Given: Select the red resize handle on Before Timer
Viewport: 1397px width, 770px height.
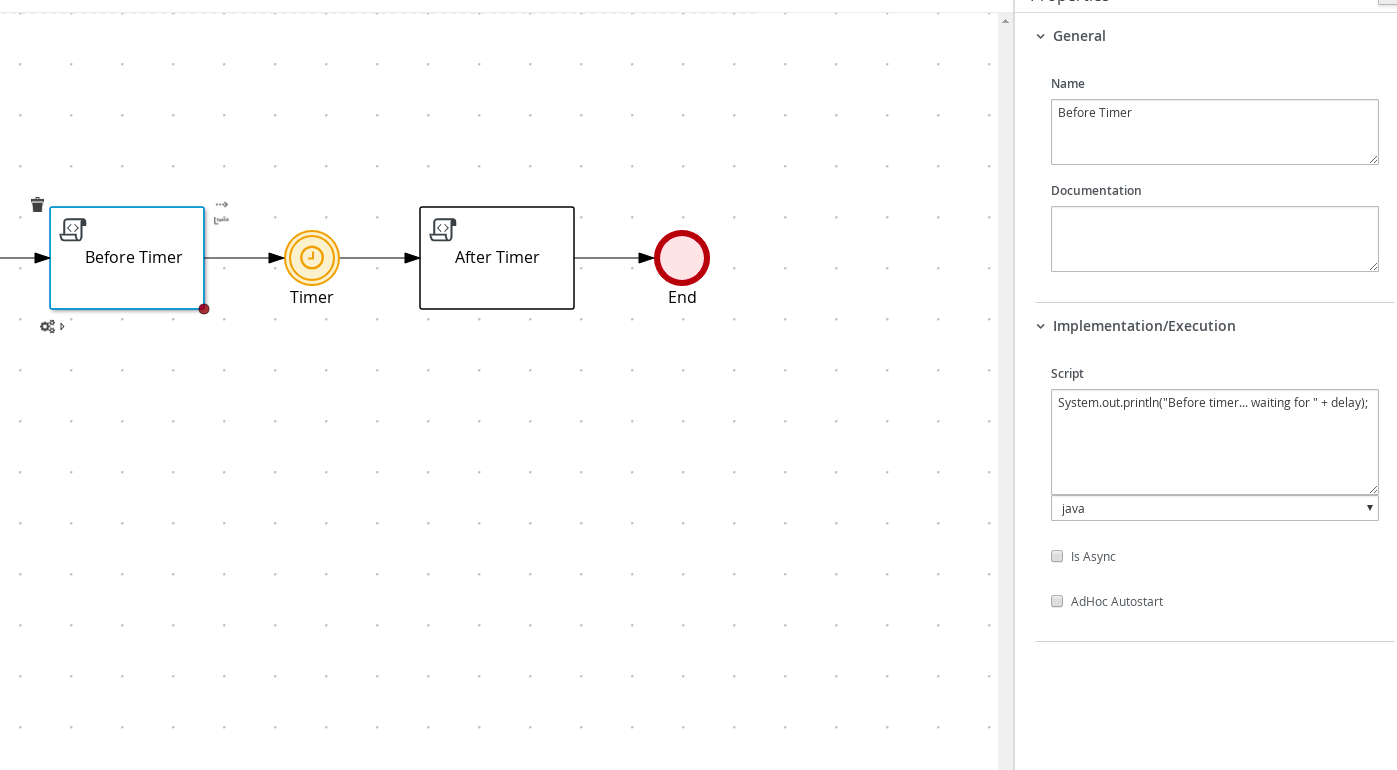Looking at the screenshot, I should click(204, 309).
